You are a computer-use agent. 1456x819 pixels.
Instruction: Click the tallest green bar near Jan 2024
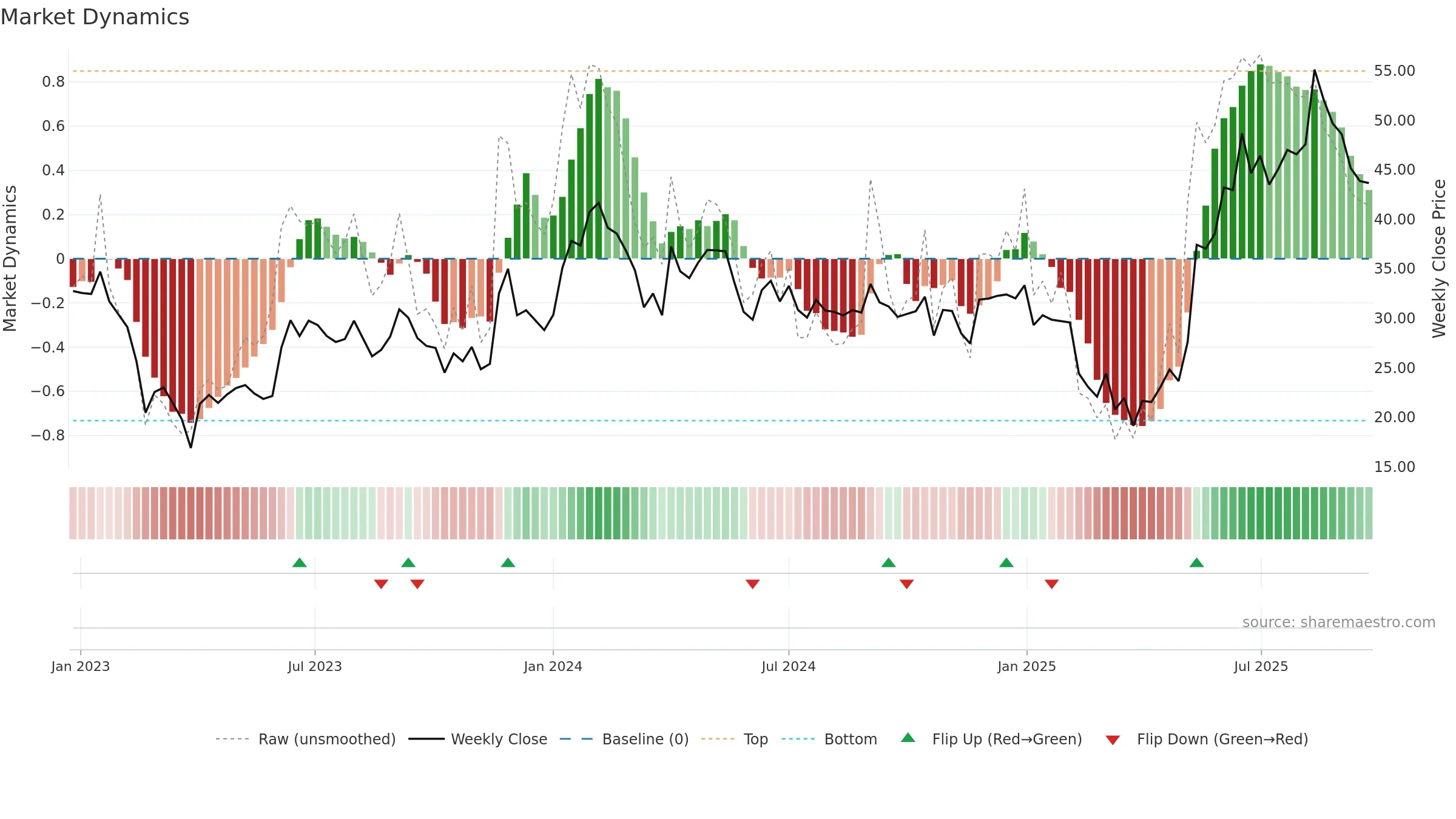(599, 169)
